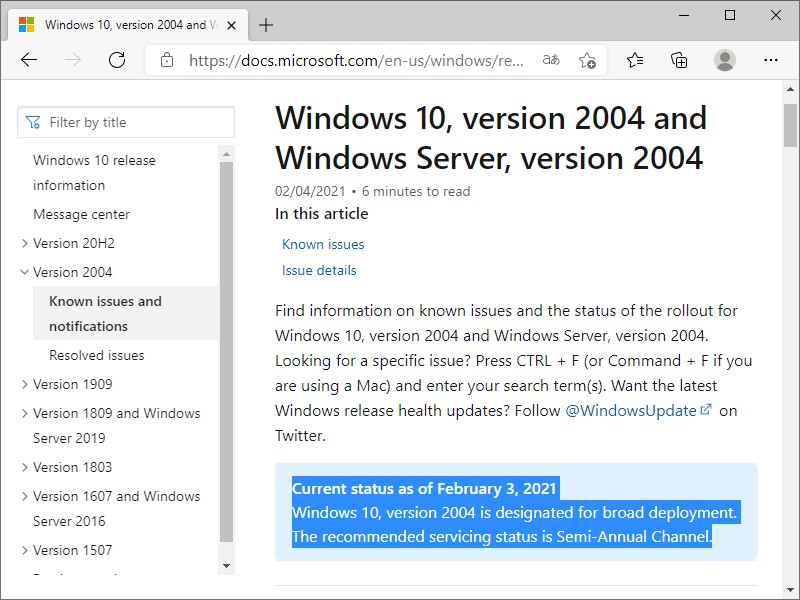Open the Favorites list icon

click(634, 60)
